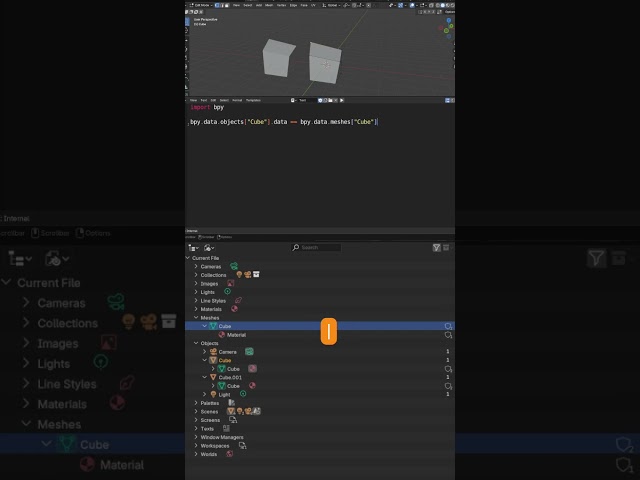640x480 pixels.
Task: Enable vertex select mode in viewport header
Action: tap(217, 5)
